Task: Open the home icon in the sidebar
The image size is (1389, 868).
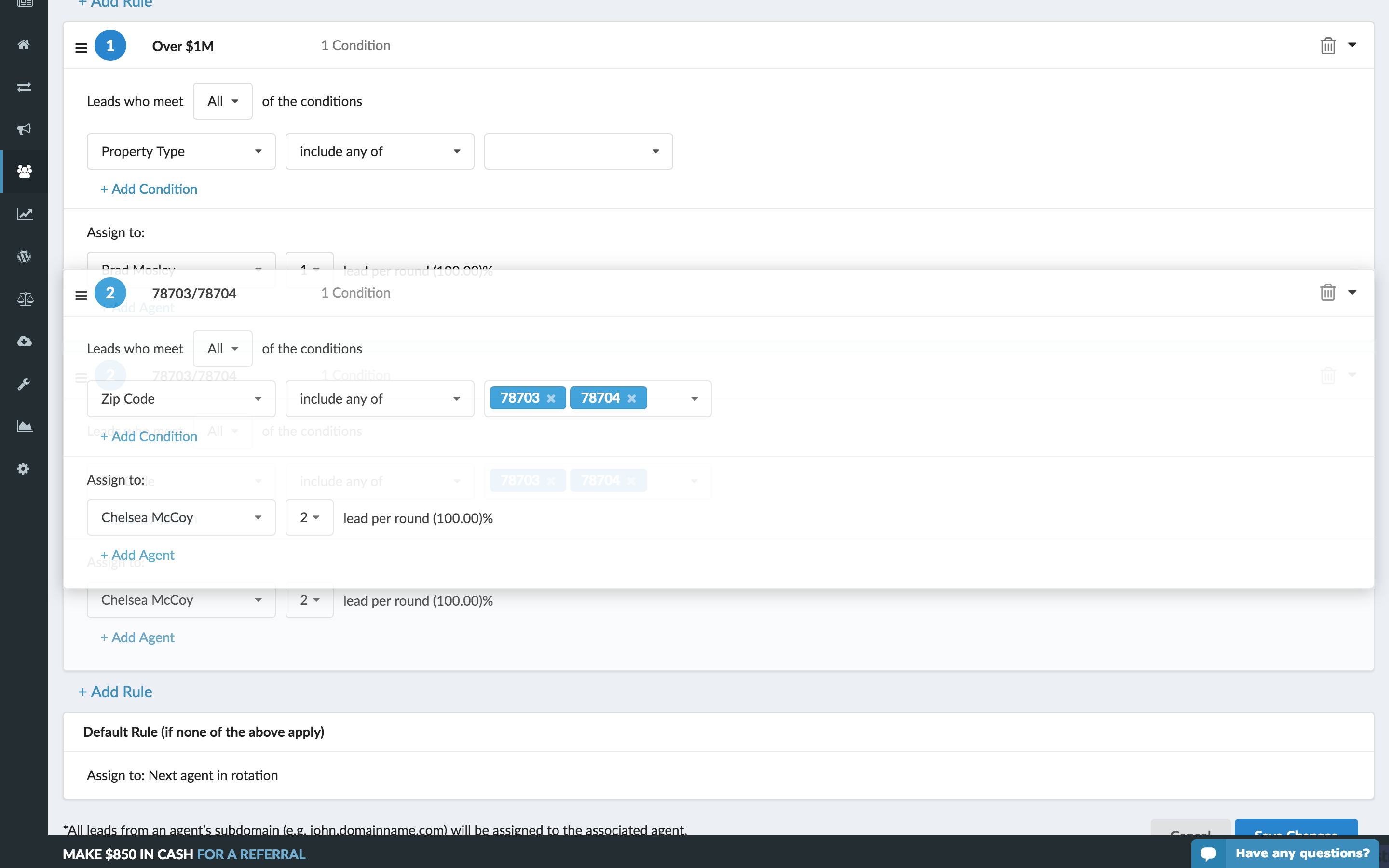Action: coord(24,44)
